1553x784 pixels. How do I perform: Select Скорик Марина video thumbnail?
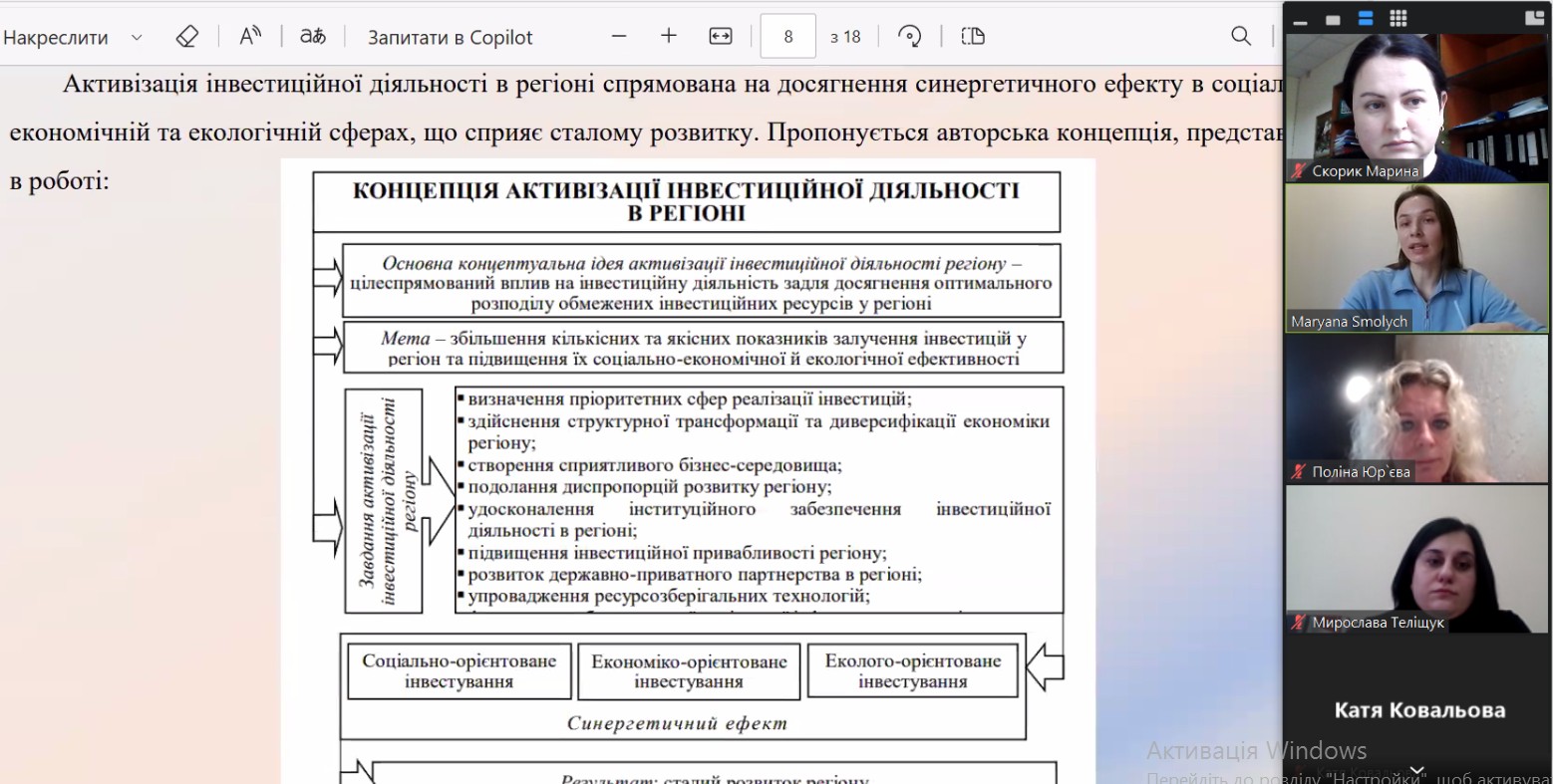pos(1416,108)
